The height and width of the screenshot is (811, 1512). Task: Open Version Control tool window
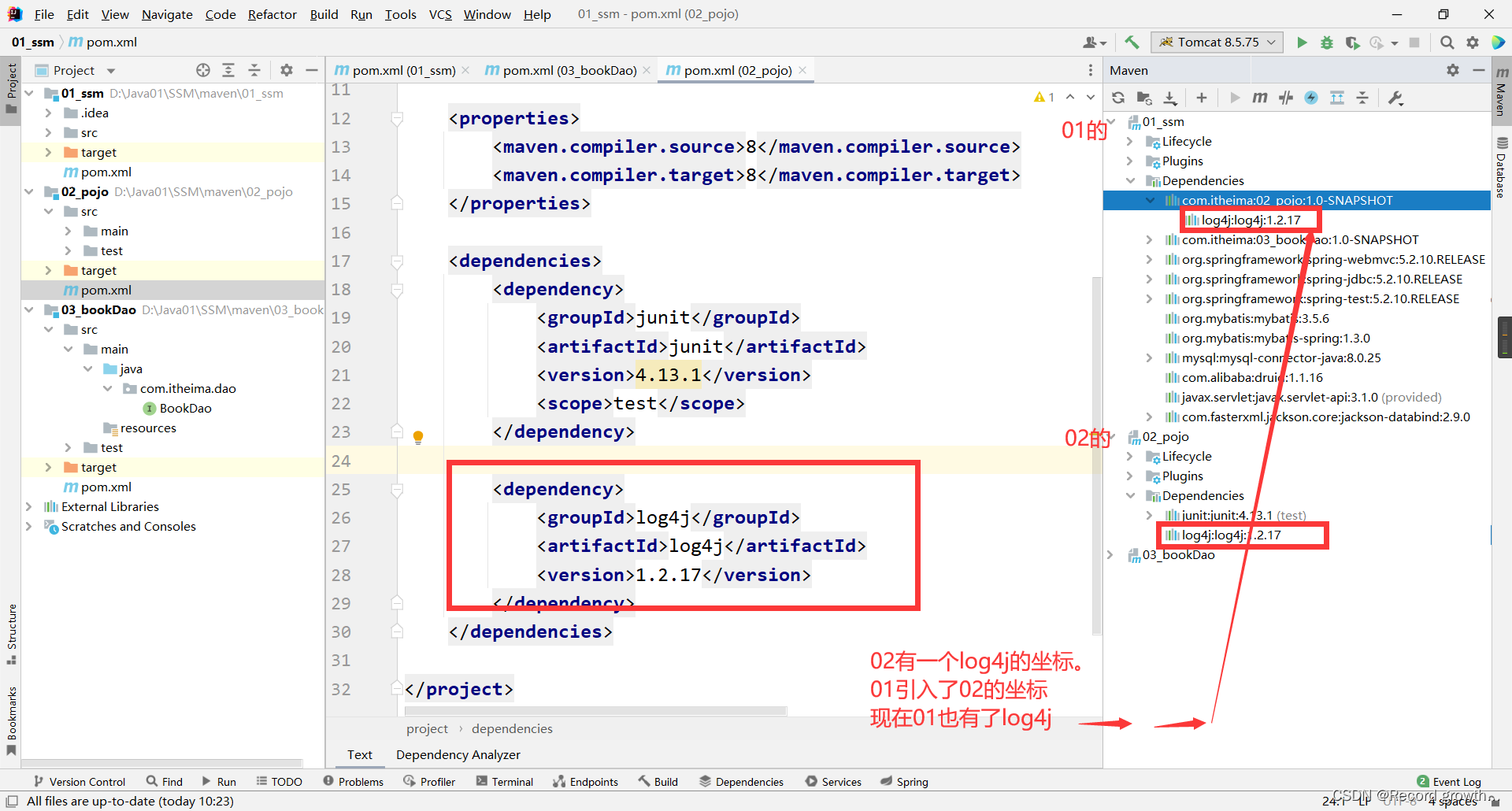point(79,782)
